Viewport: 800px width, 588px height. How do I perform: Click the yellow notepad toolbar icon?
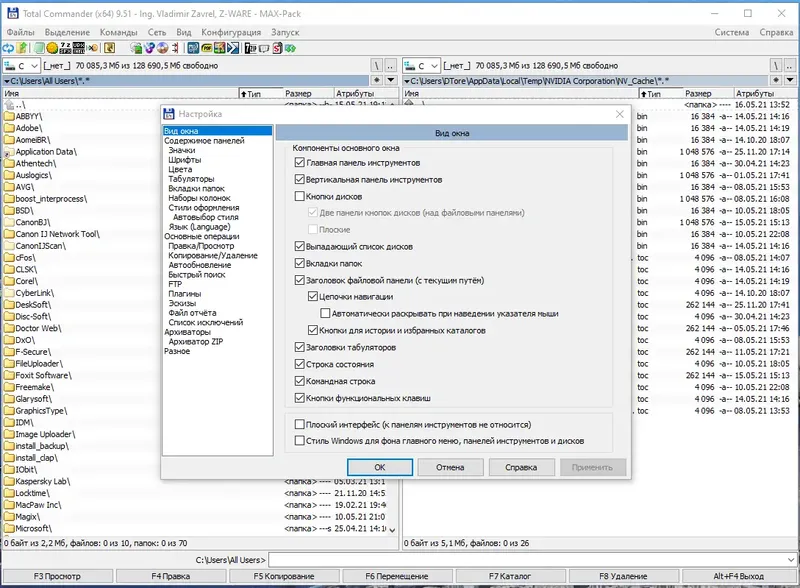109,48
